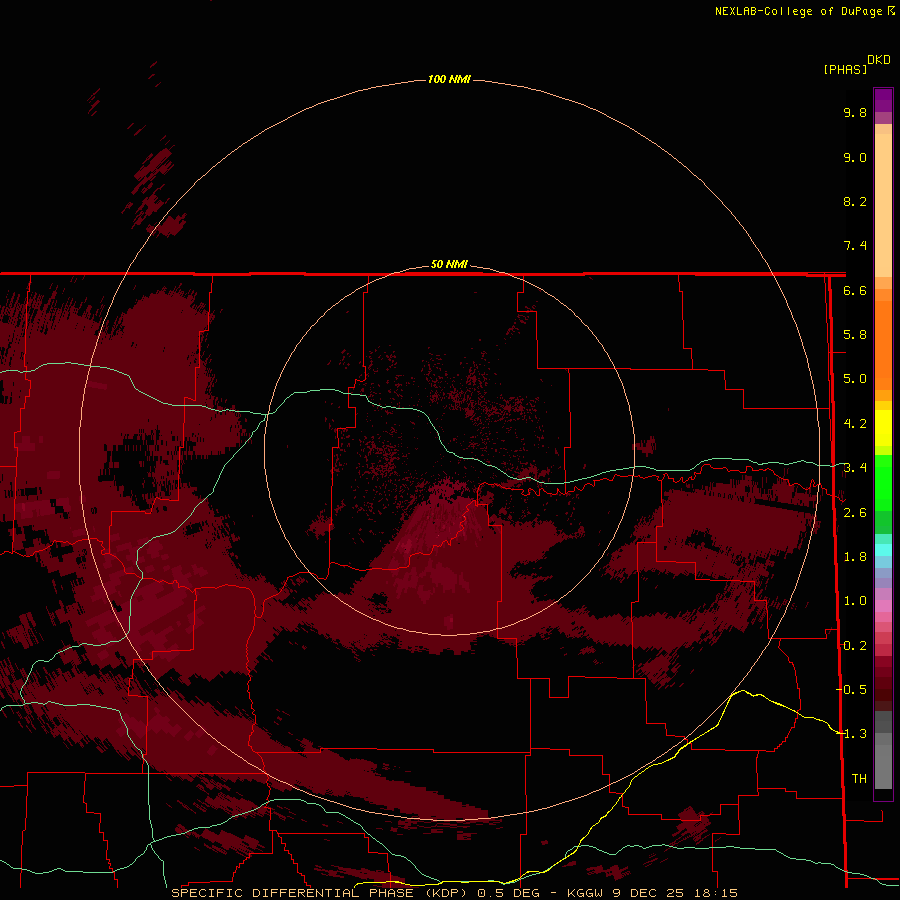Click the 7.4 legend value
This screenshot has width=900, height=900.
point(855,246)
